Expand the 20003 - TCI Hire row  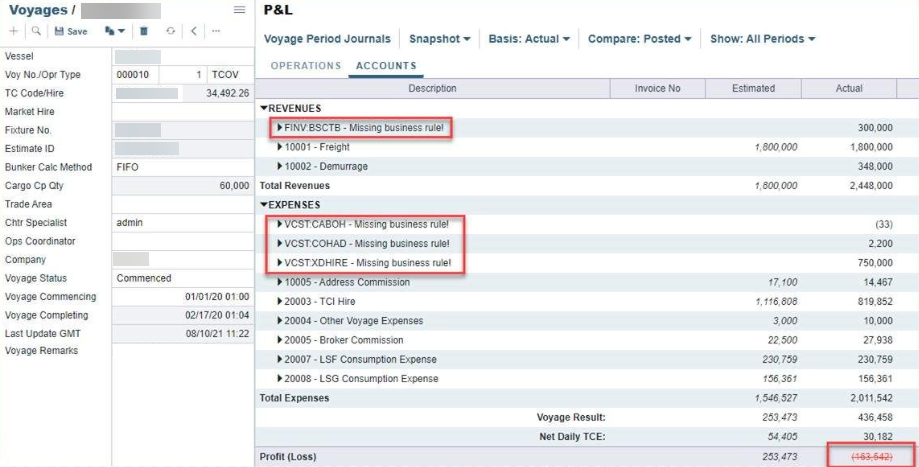tap(280, 302)
